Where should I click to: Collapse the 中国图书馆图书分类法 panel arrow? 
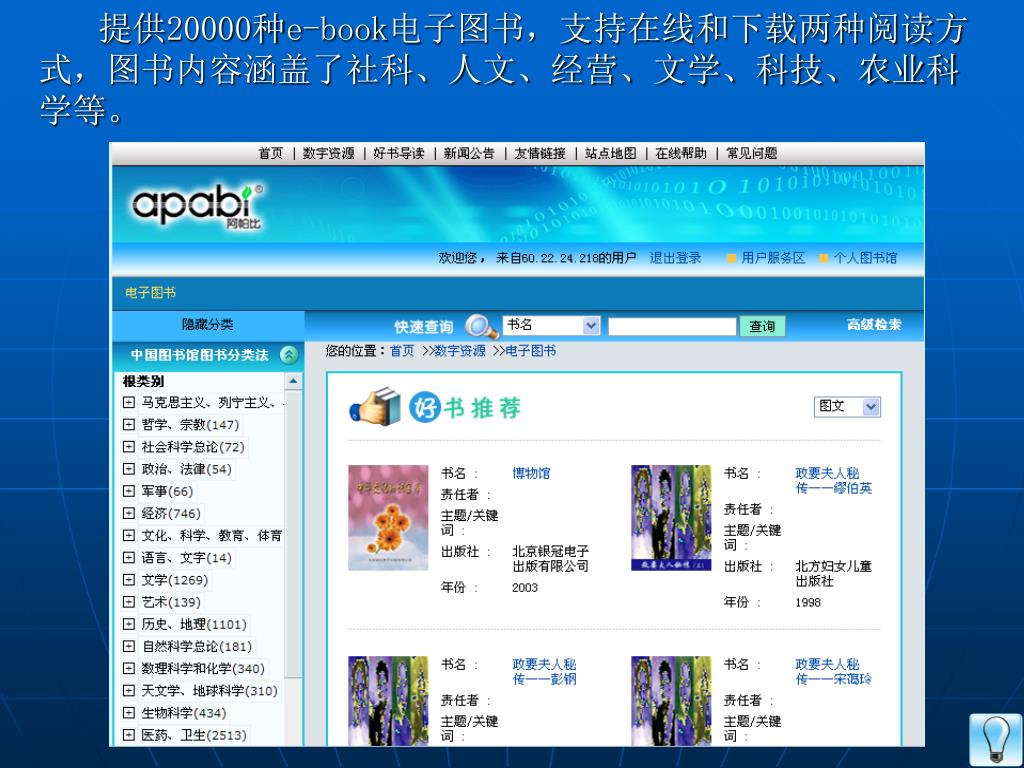point(289,355)
